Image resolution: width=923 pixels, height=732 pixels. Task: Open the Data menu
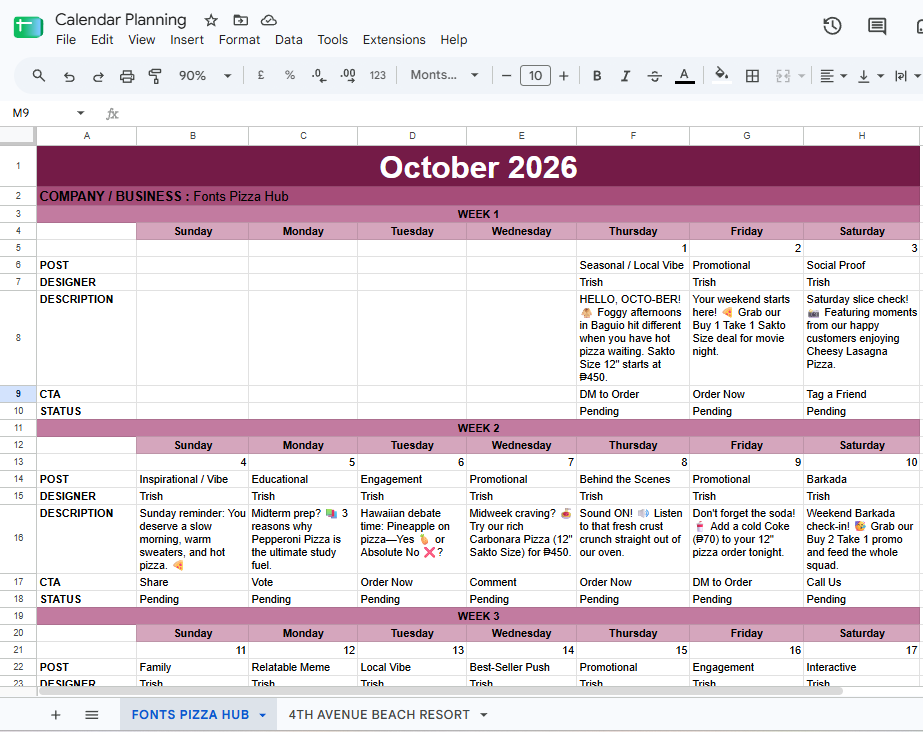tap(288, 39)
